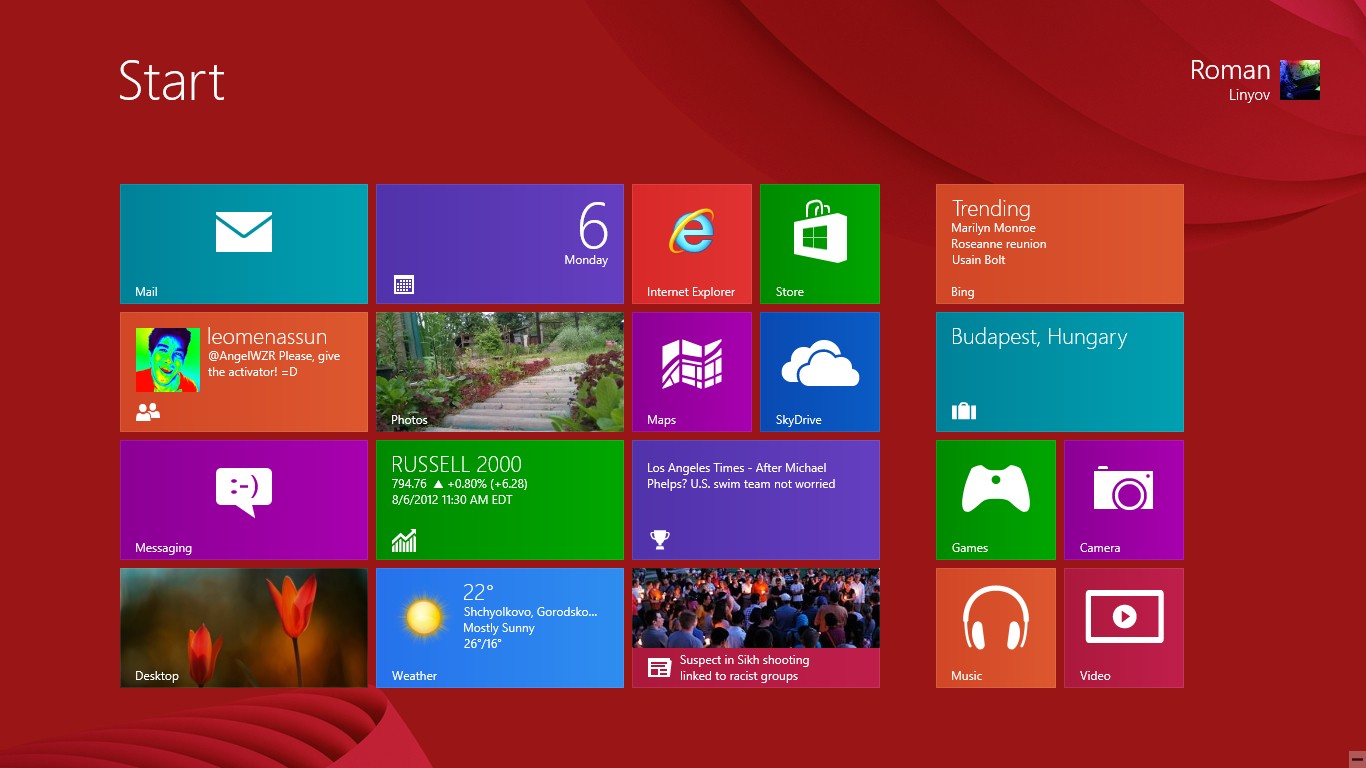Screen dimensions: 1366x768
Task: Click the 'Shchyolkovo, Gorodsko...' location text
Action: (530, 612)
